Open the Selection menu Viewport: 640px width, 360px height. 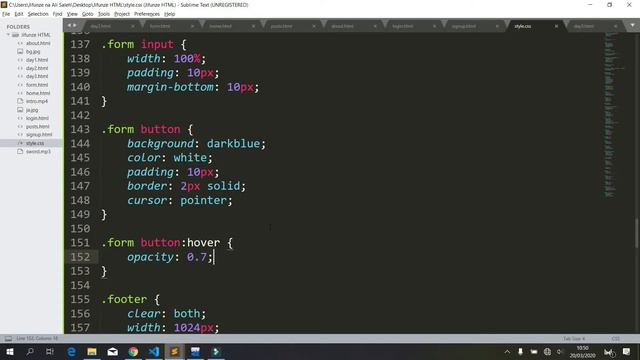[38, 14]
